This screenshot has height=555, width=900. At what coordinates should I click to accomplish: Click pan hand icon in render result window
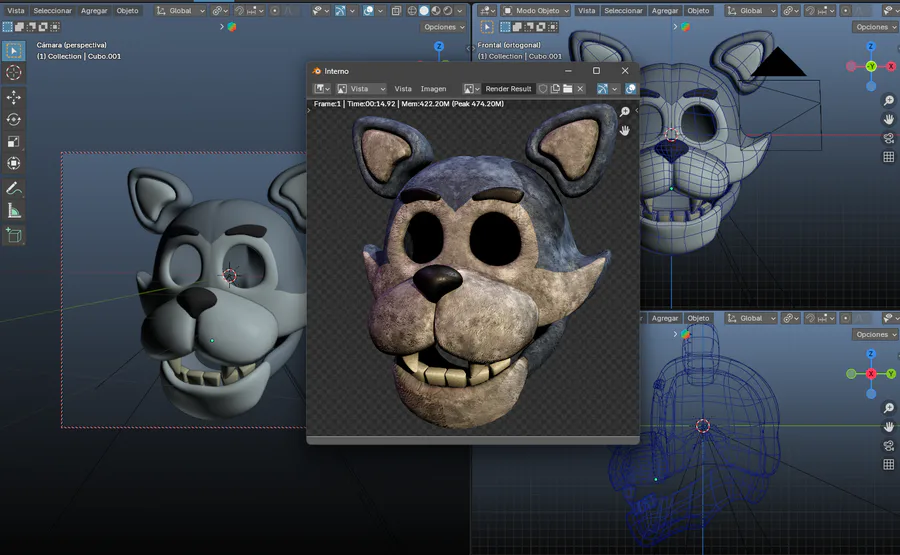(x=624, y=131)
